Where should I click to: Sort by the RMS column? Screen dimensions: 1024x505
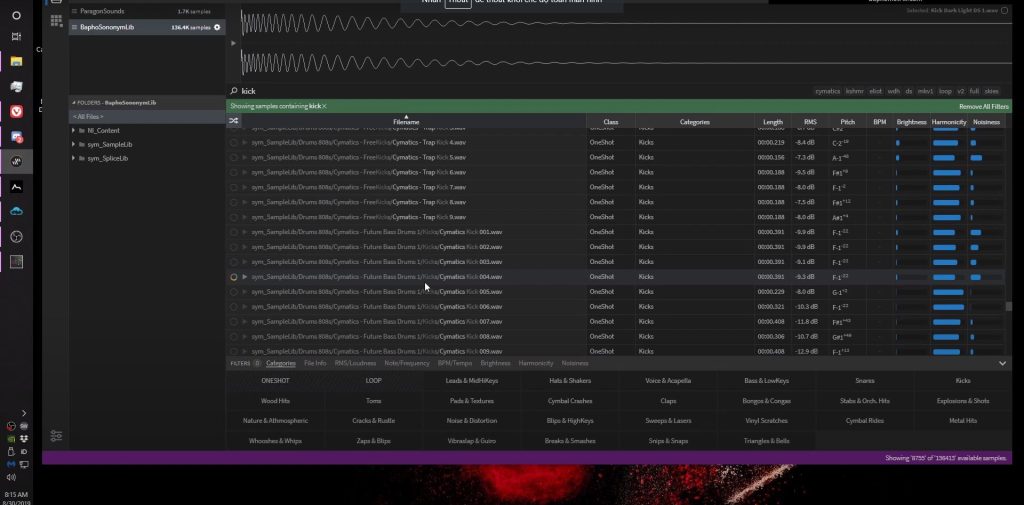click(x=810, y=122)
